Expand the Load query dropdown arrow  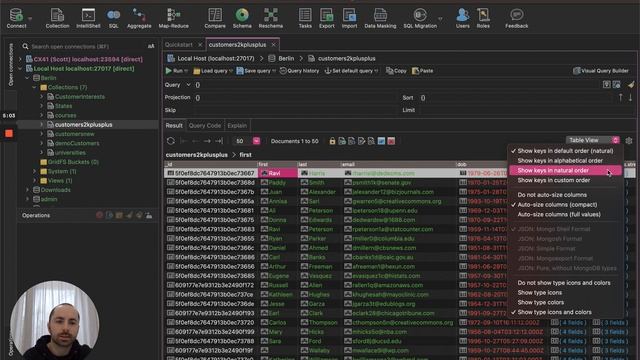(x=231, y=71)
